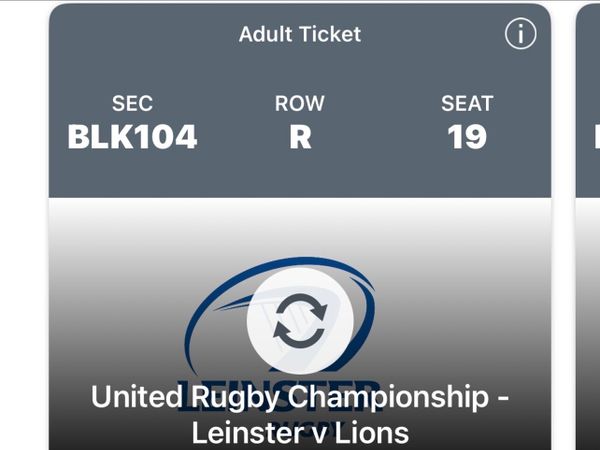The image size is (600, 450).
Task: Click the SEC label
Action: click(x=132, y=104)
